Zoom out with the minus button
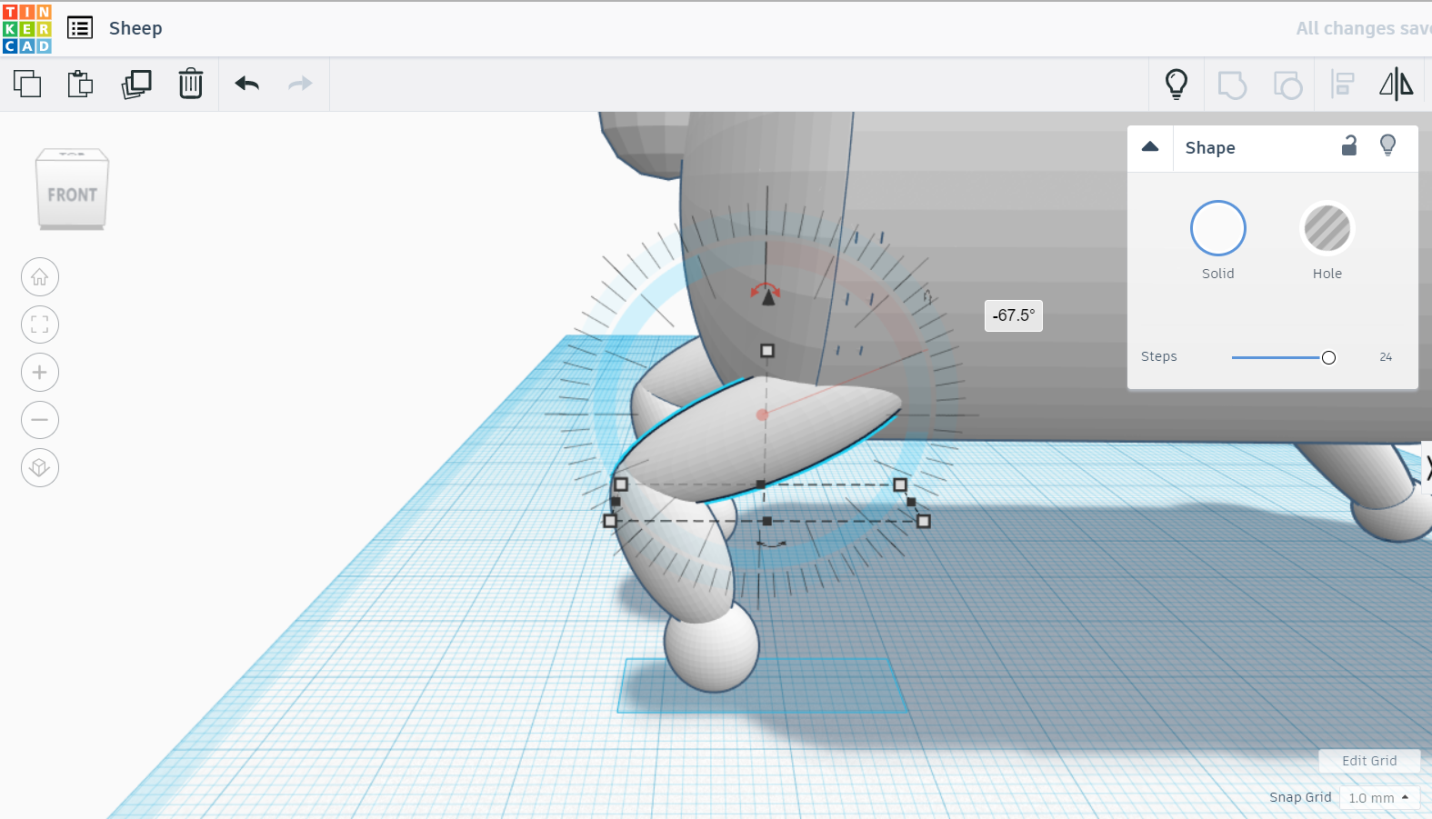1432x819 pixels. click(40, 420)
